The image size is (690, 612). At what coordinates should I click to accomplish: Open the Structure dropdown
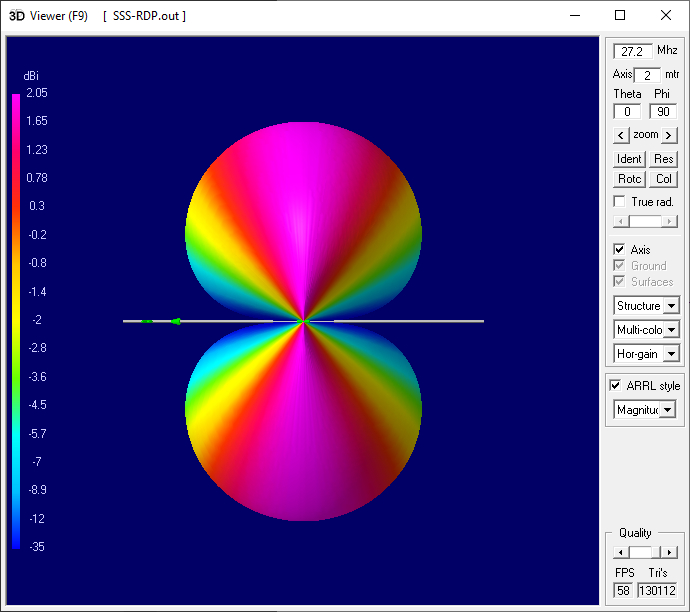(671, 306)
